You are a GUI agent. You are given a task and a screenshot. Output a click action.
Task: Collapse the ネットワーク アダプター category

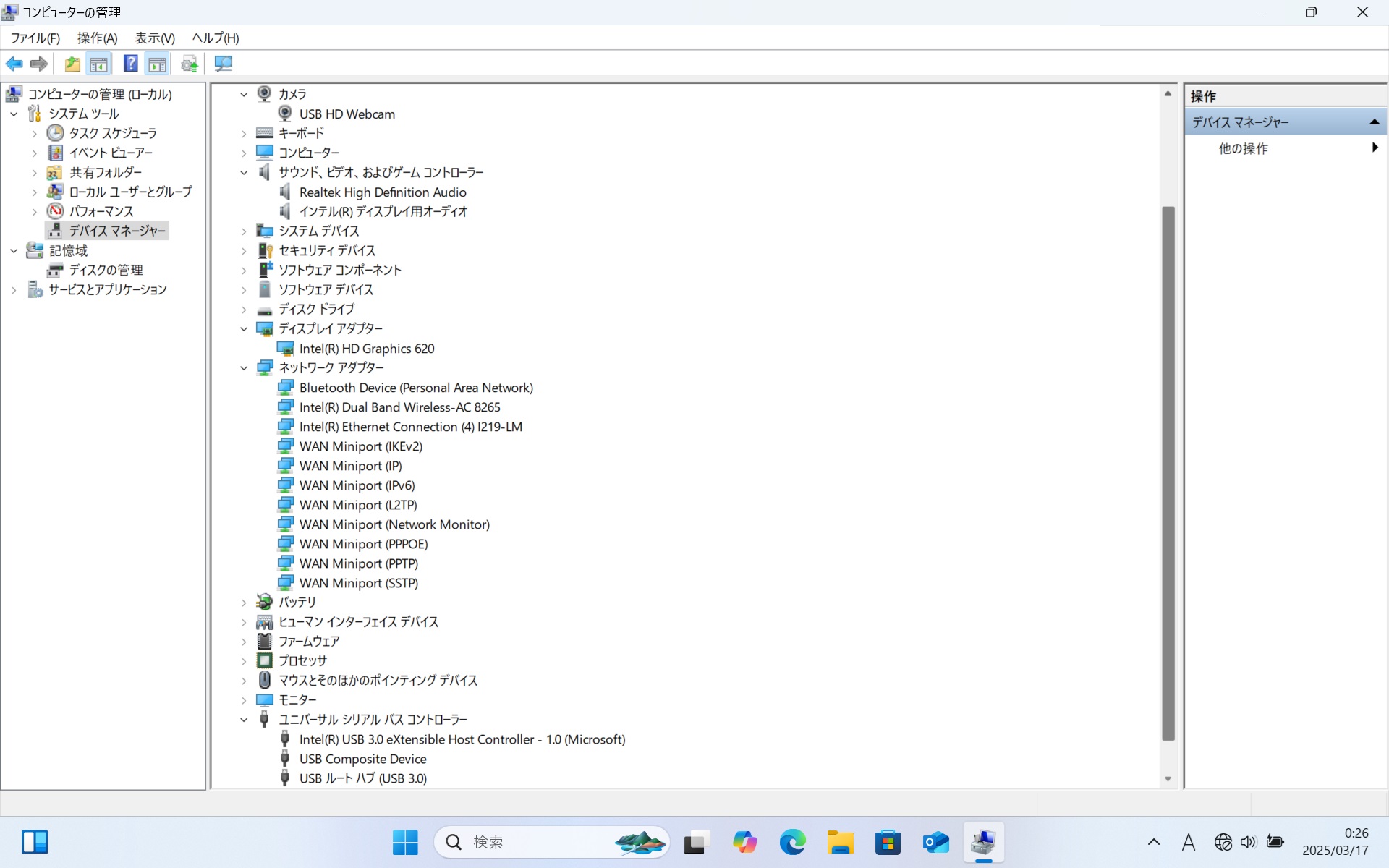pos(244,367)
